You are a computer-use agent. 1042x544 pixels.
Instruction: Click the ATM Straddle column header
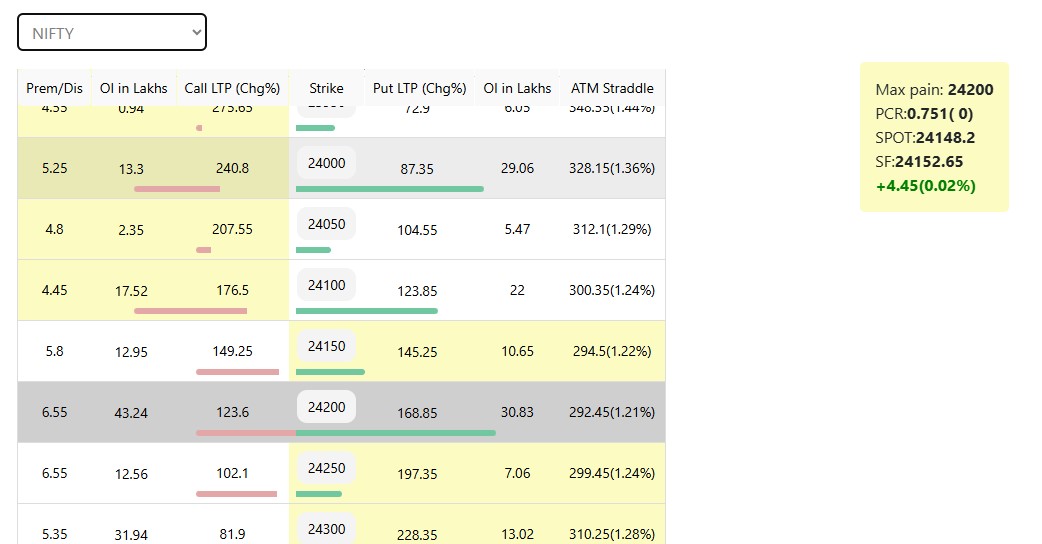click(x=612, y=88)
